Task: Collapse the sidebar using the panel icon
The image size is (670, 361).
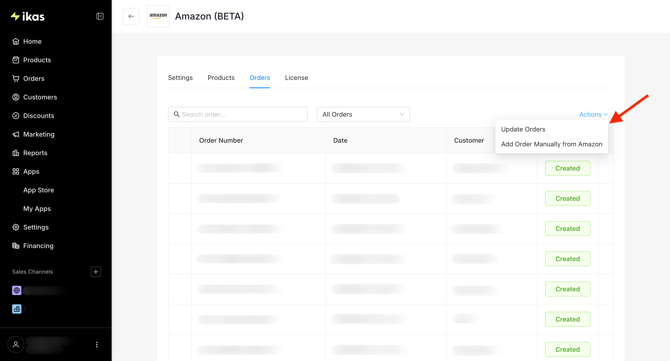Action: tap(100, 16)
